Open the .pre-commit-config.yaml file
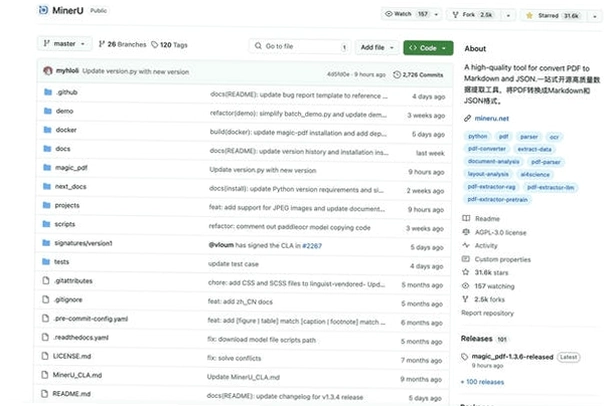The width and height of the screenshot is (604, 406). pyautogui.click(x=91, y=319)
